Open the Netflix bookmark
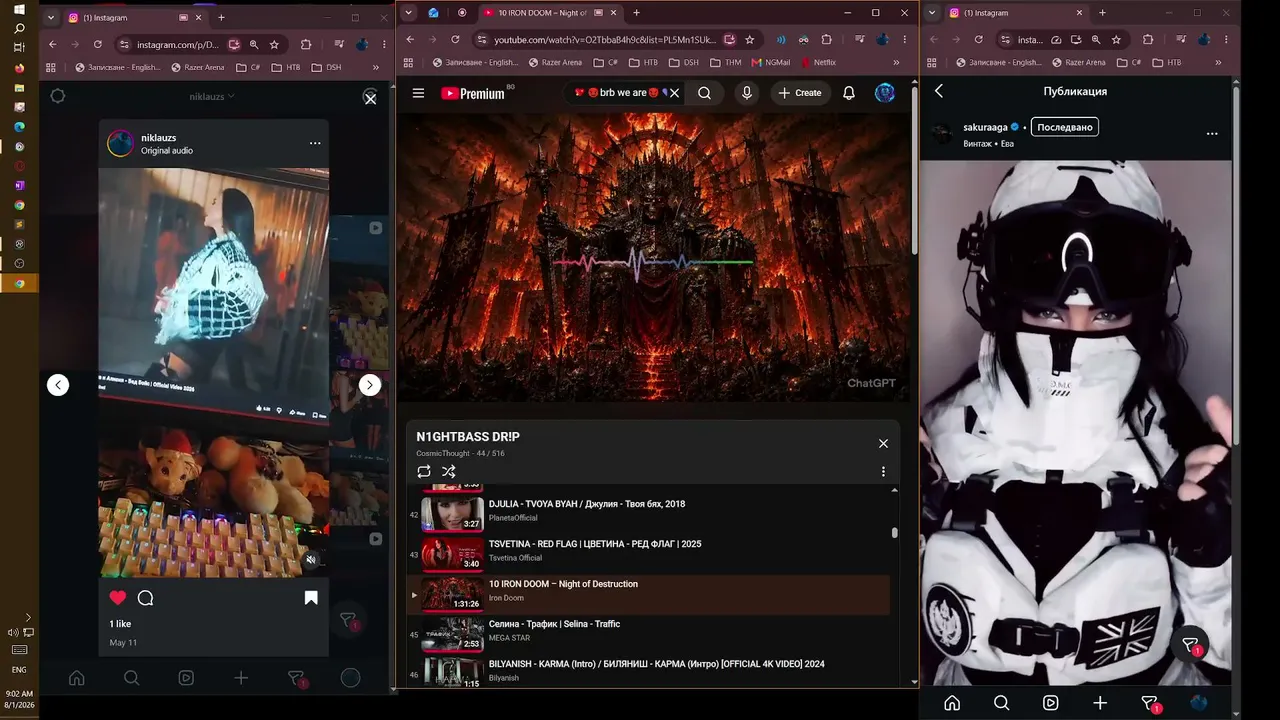The image size is (1280, 720). (x=817, y=62)
